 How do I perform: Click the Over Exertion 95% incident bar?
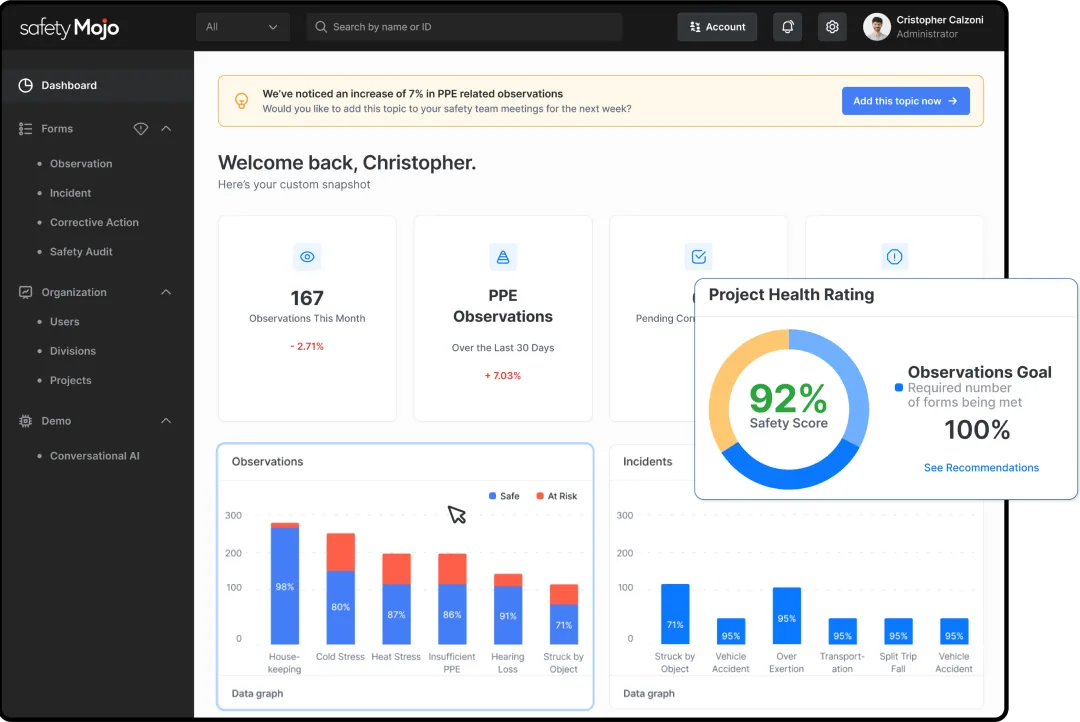(x=787, y=616)
